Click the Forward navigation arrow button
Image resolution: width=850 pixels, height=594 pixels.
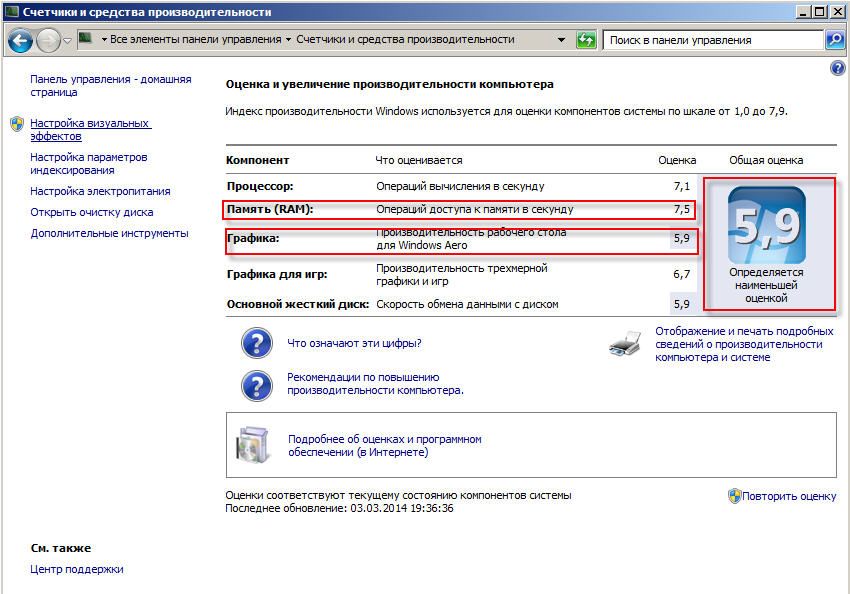click(x=47, y=41)
